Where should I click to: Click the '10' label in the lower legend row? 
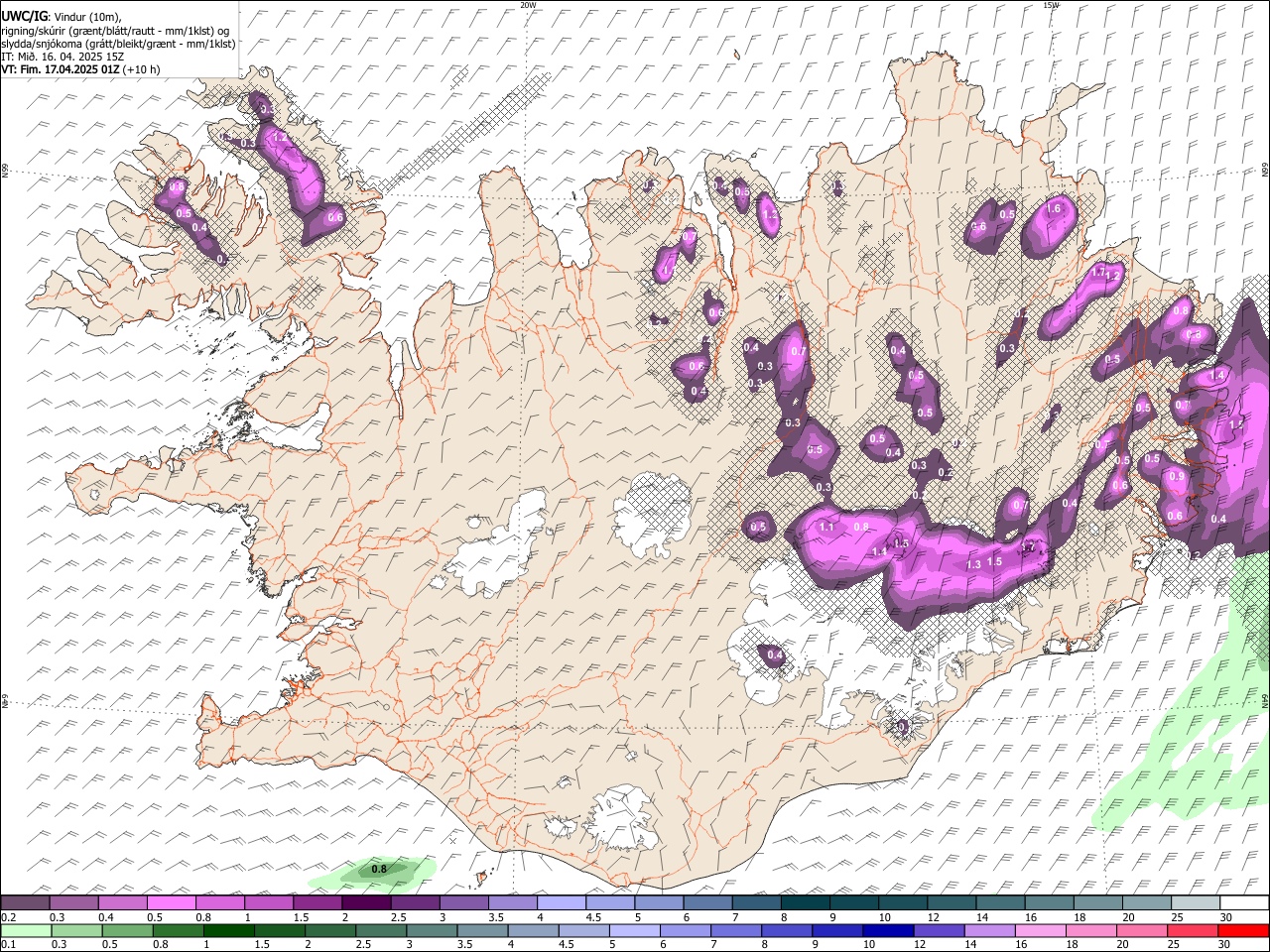point(868,944)
